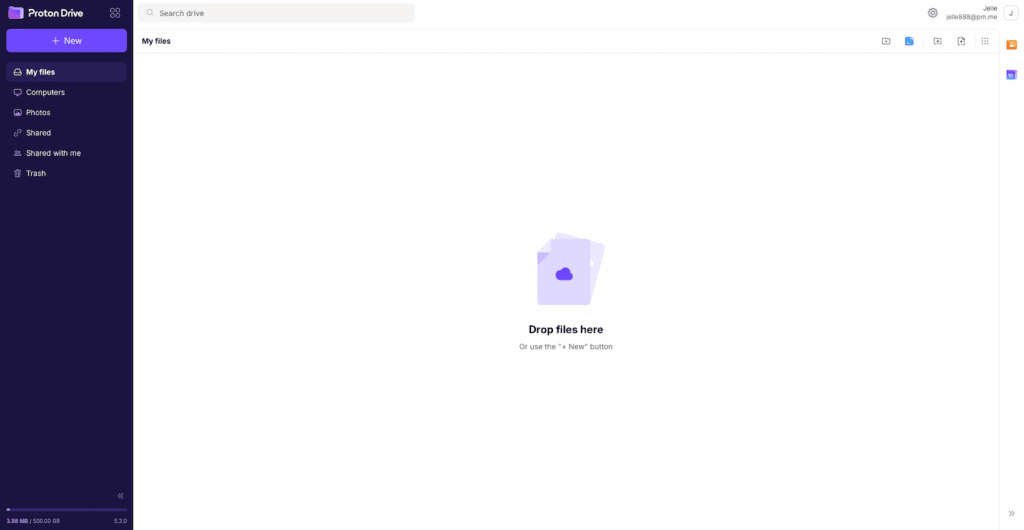Open the Trash folder
1024x530 pixels.
click(36, 173)
